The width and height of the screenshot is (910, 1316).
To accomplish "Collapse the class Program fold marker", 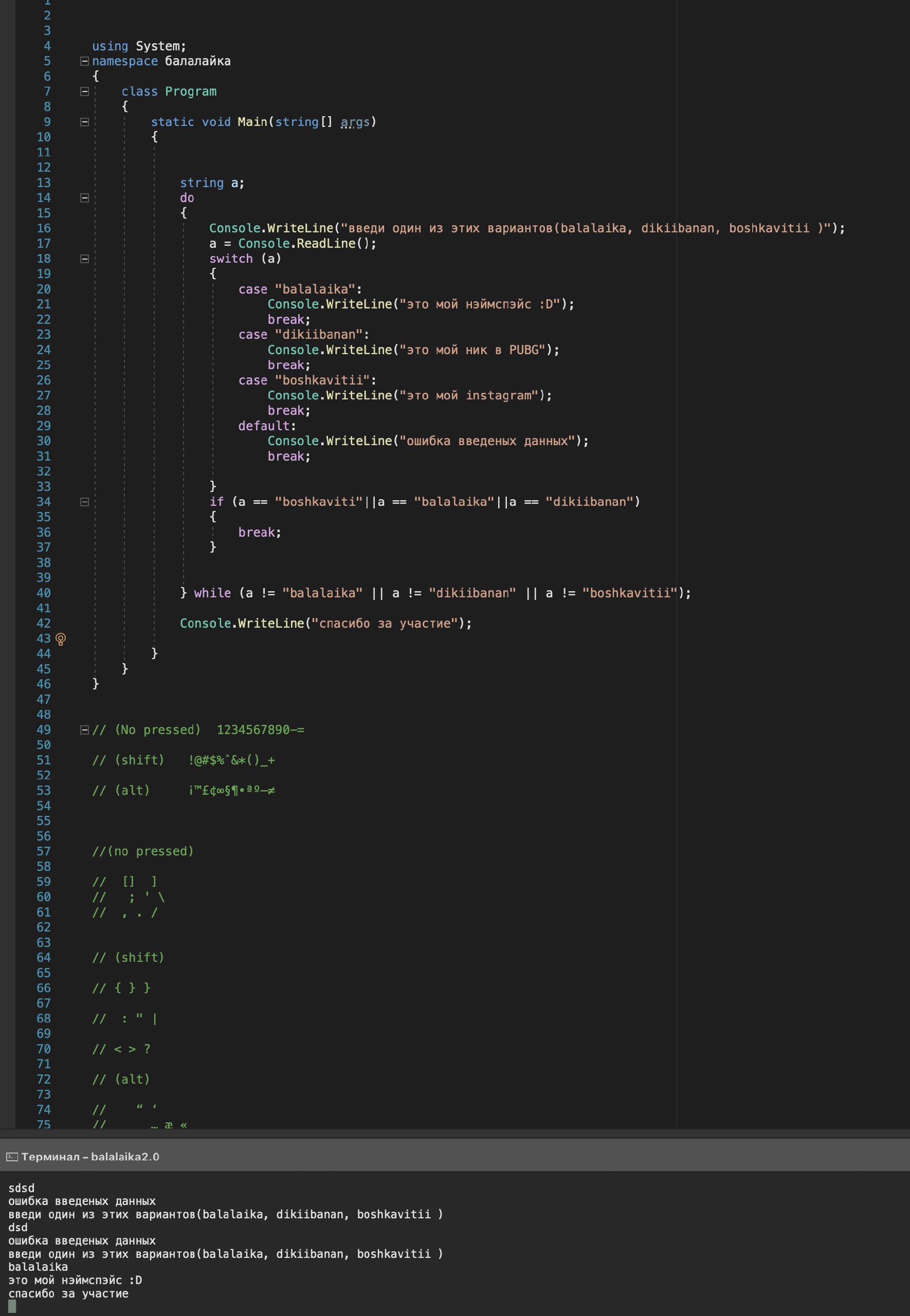I will (x=84, y=91).
